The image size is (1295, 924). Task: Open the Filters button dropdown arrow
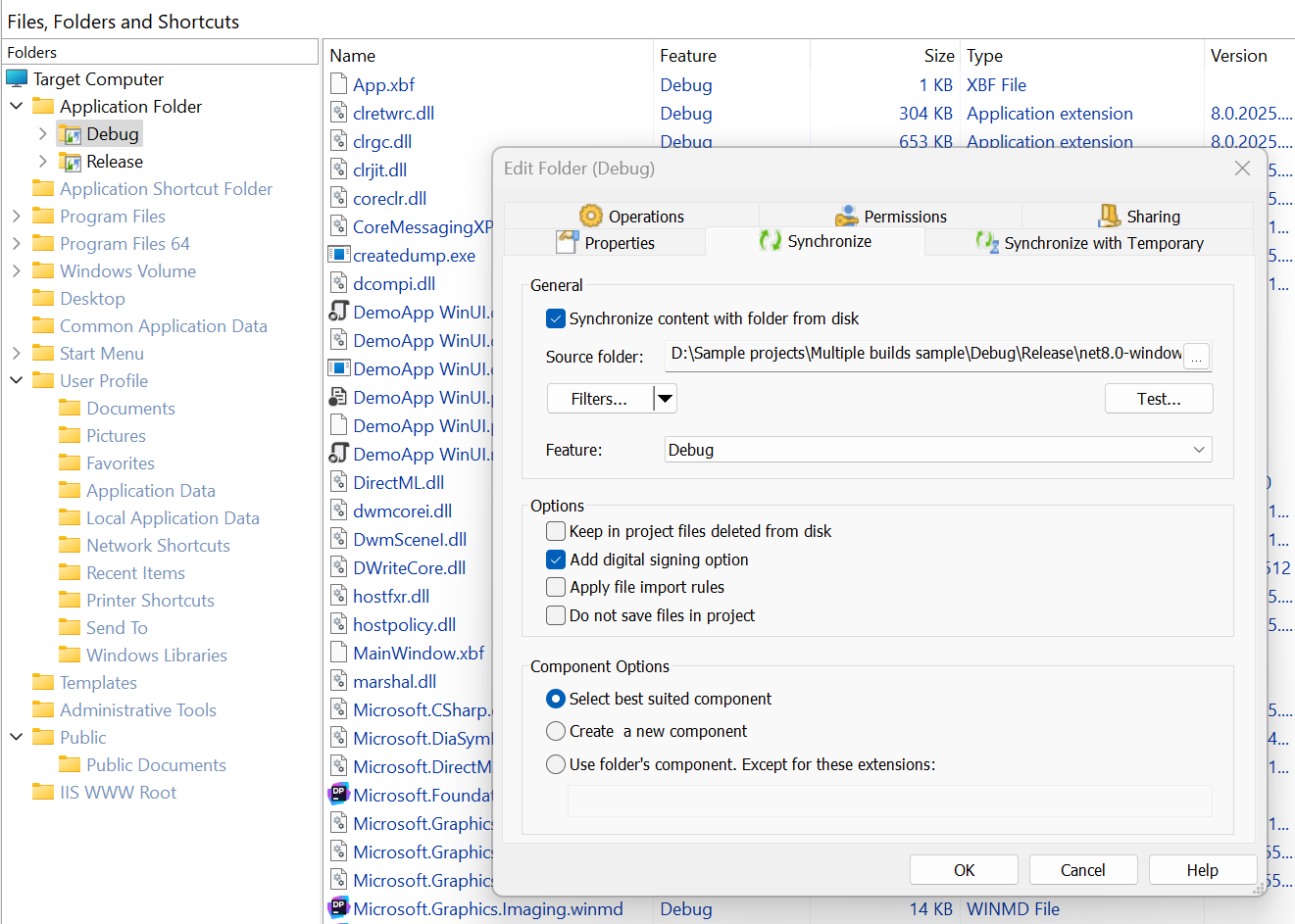point(665,399)
